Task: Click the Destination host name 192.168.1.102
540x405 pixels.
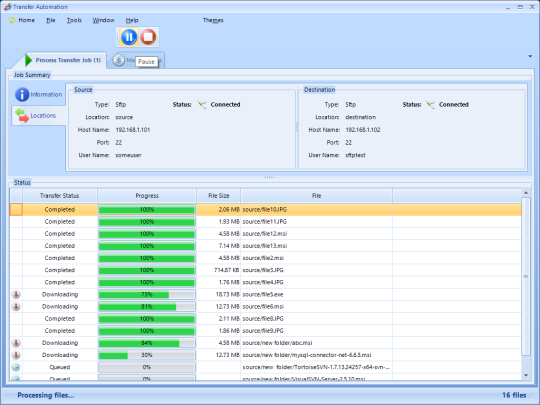Action: pyautogui.click(x=363, y=130)
